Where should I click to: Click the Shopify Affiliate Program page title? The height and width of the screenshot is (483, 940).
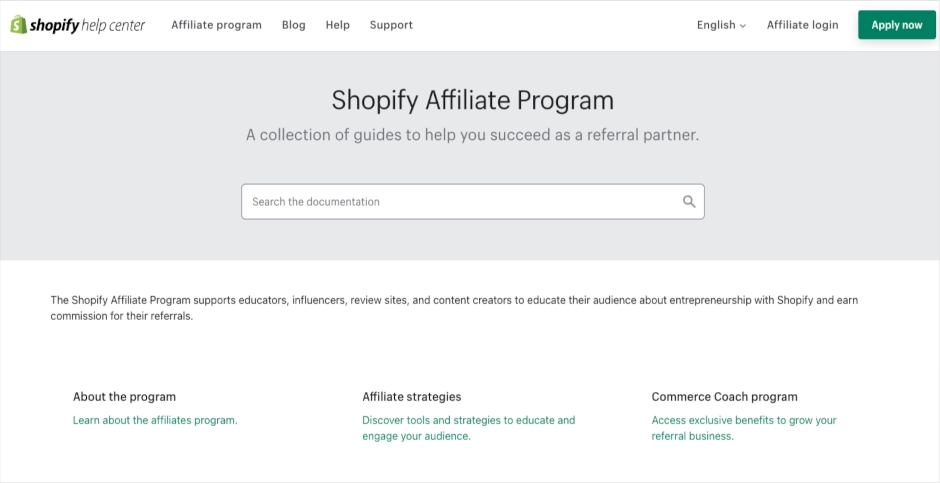click(472, 100)
